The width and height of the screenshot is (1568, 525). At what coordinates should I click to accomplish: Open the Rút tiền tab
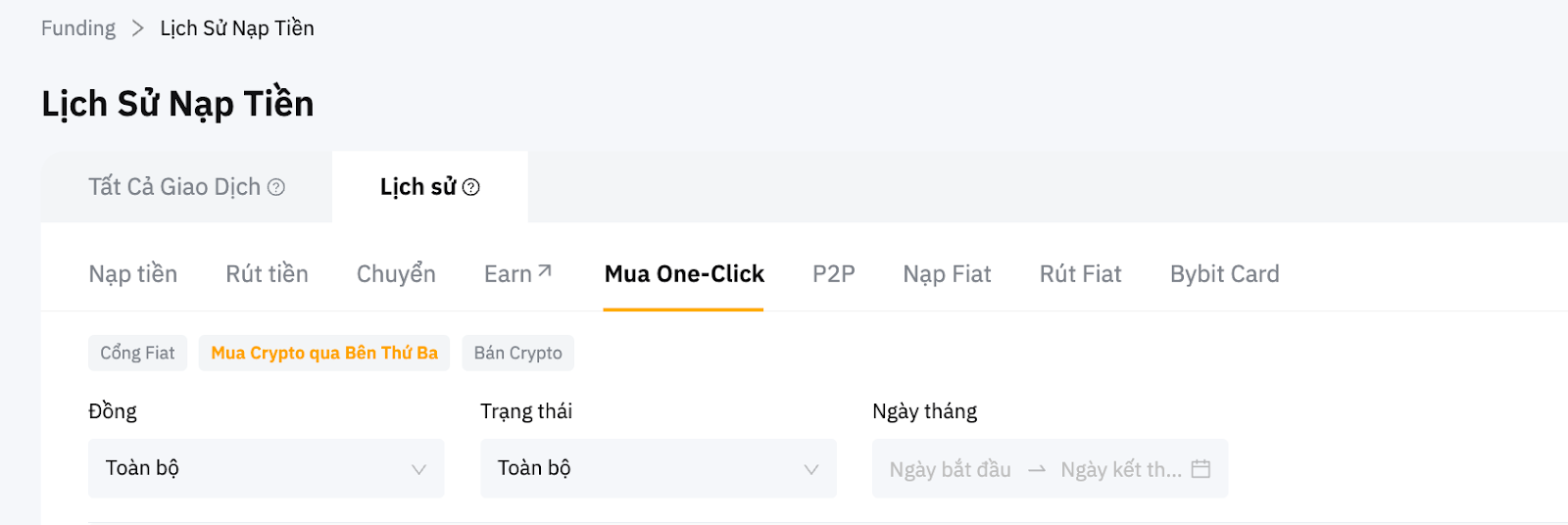coord(267,274)
